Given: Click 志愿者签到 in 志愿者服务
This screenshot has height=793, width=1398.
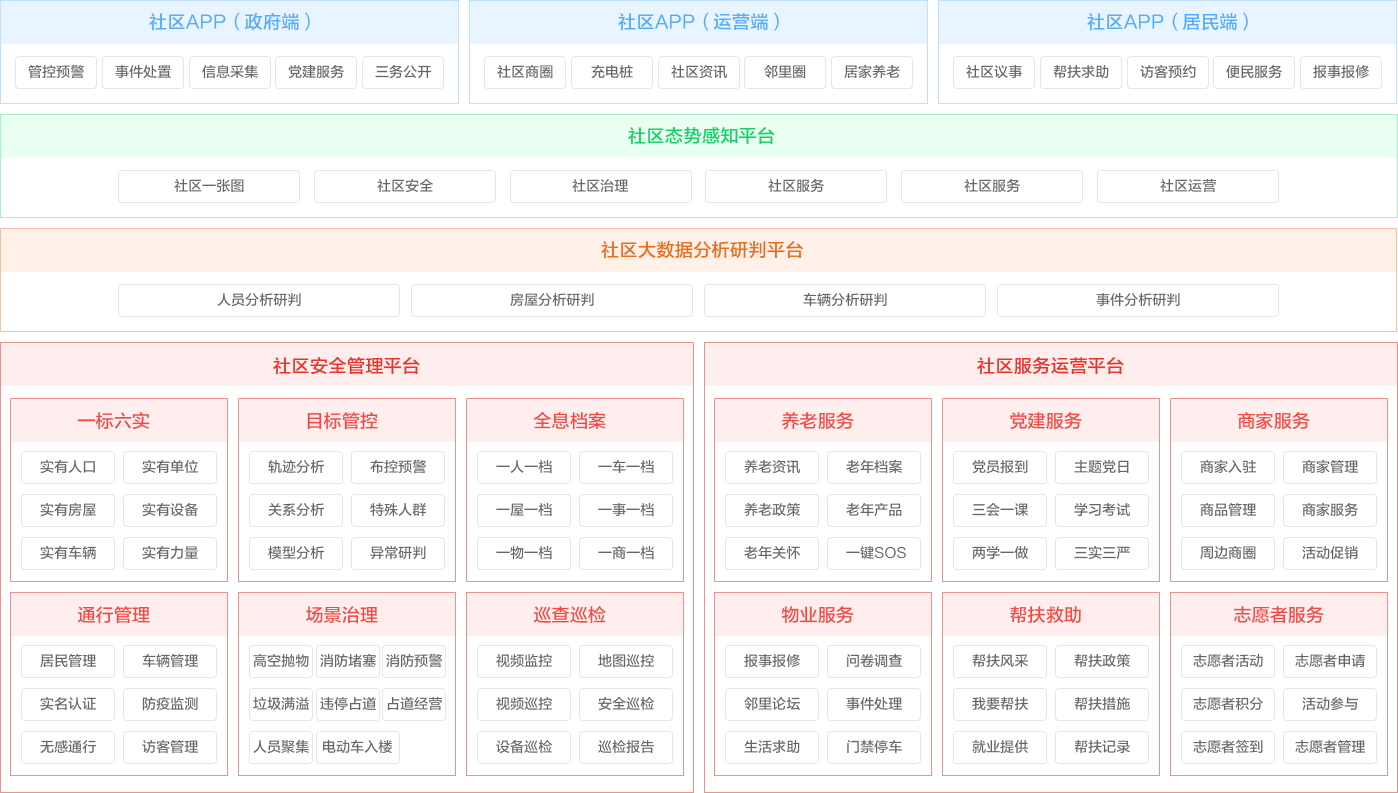Looking at the screenshot, I should 1228,747.
